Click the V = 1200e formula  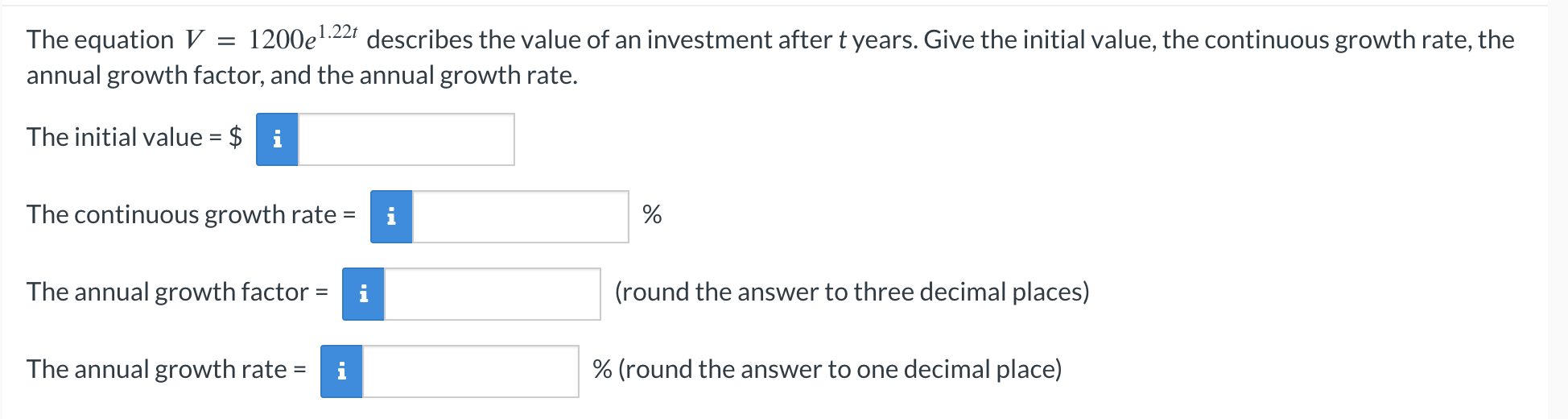pyautogui.click(x=272, y=39)
